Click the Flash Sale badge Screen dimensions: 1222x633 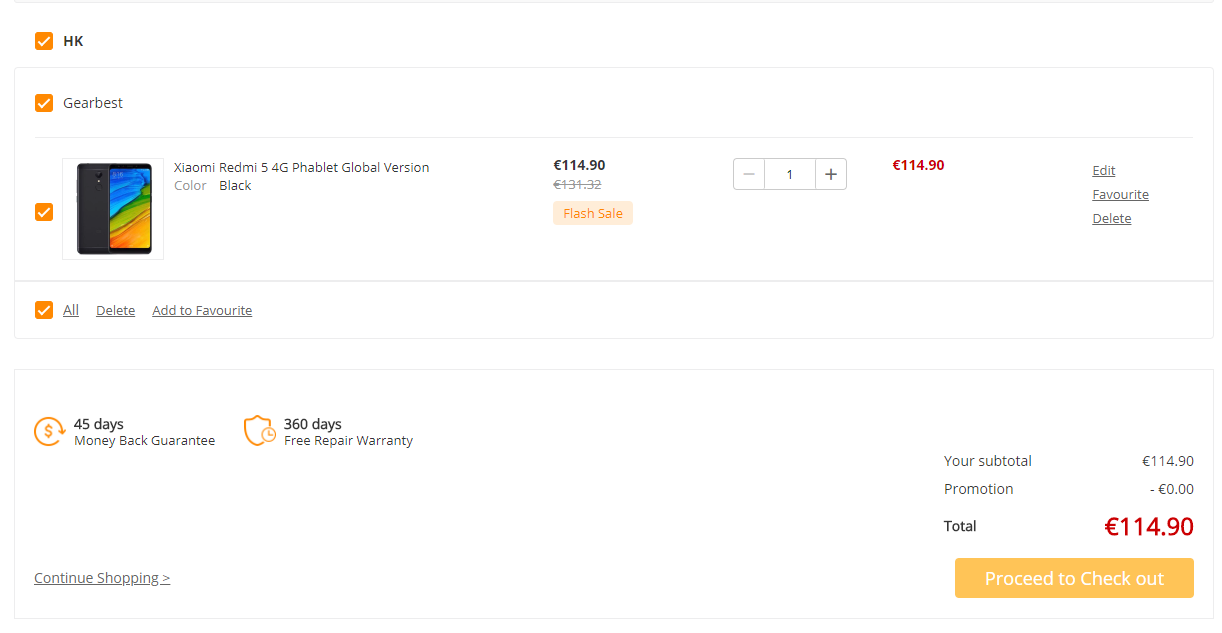pyautogui.click(x=593, y=213)
